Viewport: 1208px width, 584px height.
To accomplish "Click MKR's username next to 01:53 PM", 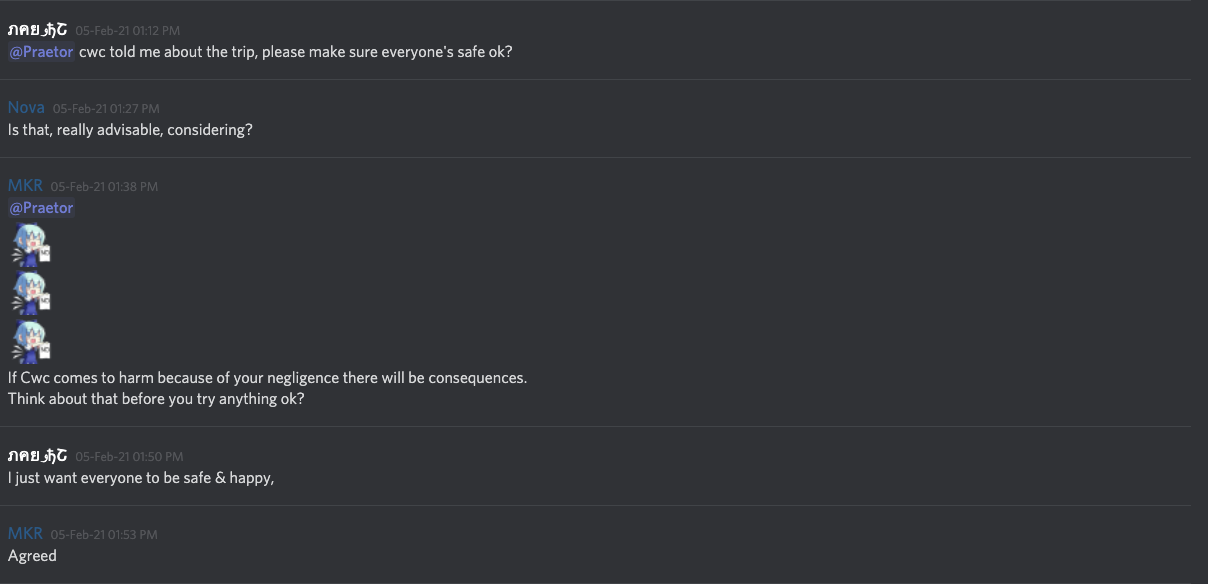I will [25, 534].
